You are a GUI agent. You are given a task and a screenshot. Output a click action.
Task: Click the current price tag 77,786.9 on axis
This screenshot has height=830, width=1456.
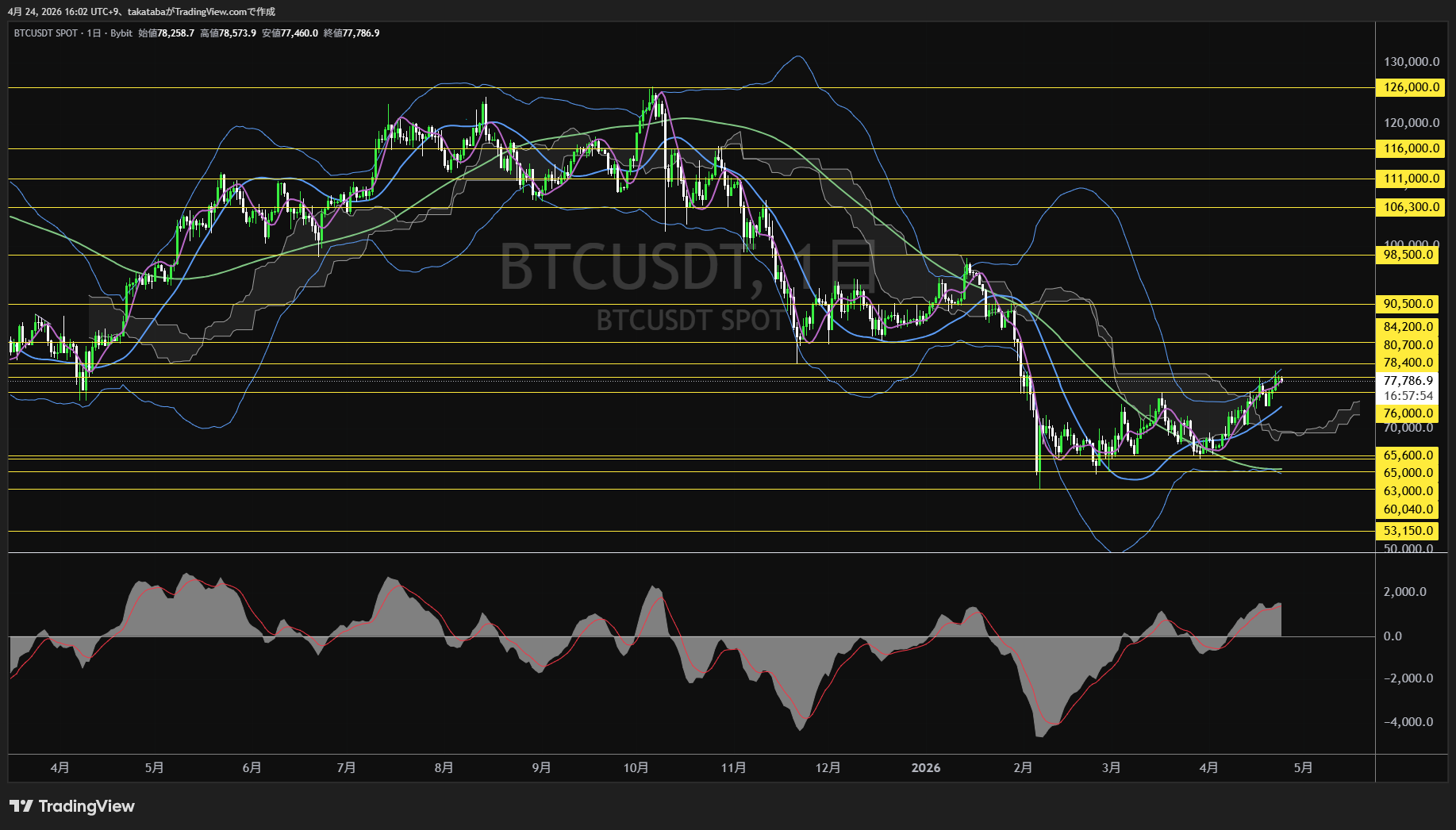click(1408, 381)
